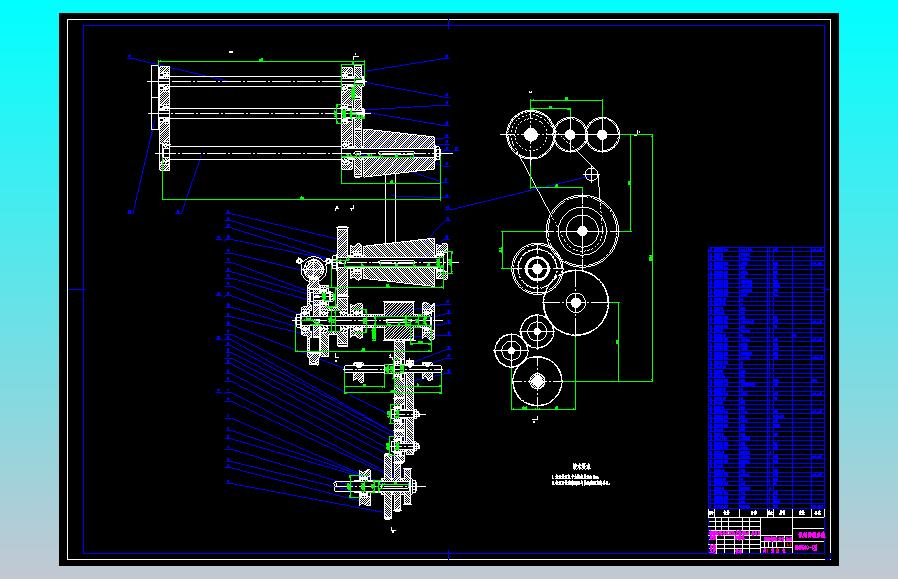Select the blue parts list table
The width and height of the screenshot is (898, 579).
pos(766,377)
